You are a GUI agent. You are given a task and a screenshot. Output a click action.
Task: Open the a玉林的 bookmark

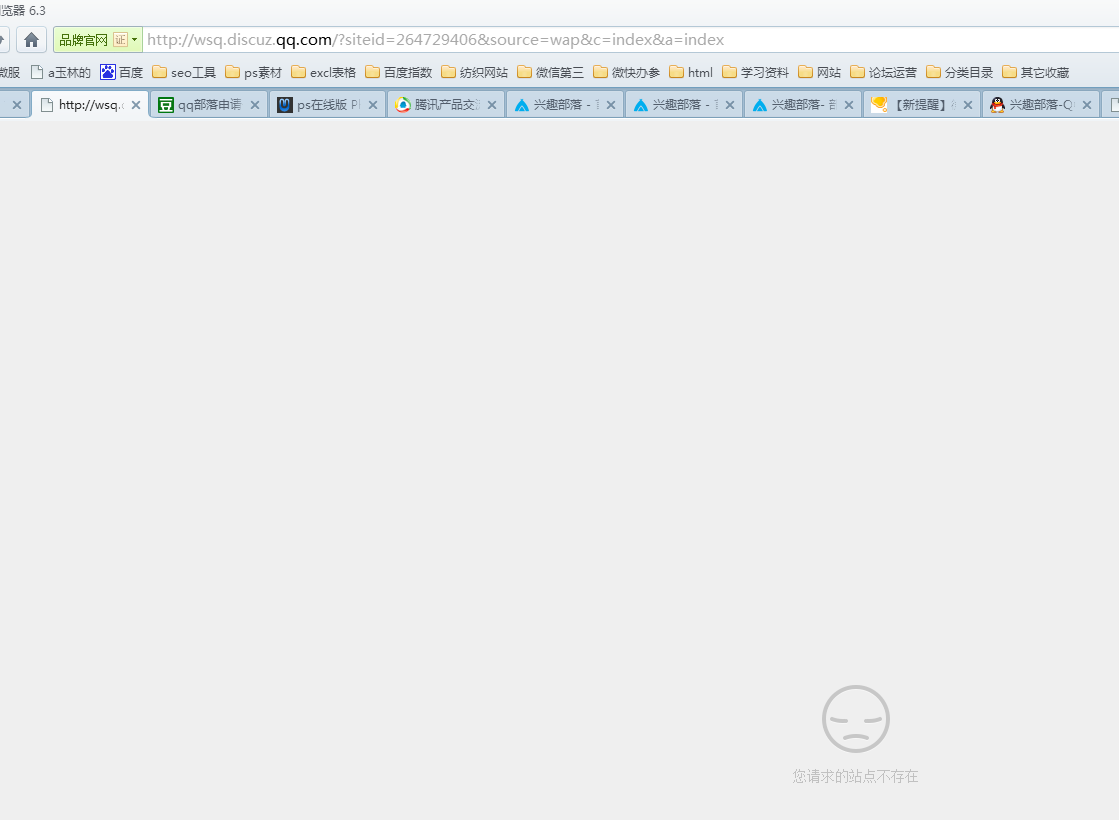[61, 72]
